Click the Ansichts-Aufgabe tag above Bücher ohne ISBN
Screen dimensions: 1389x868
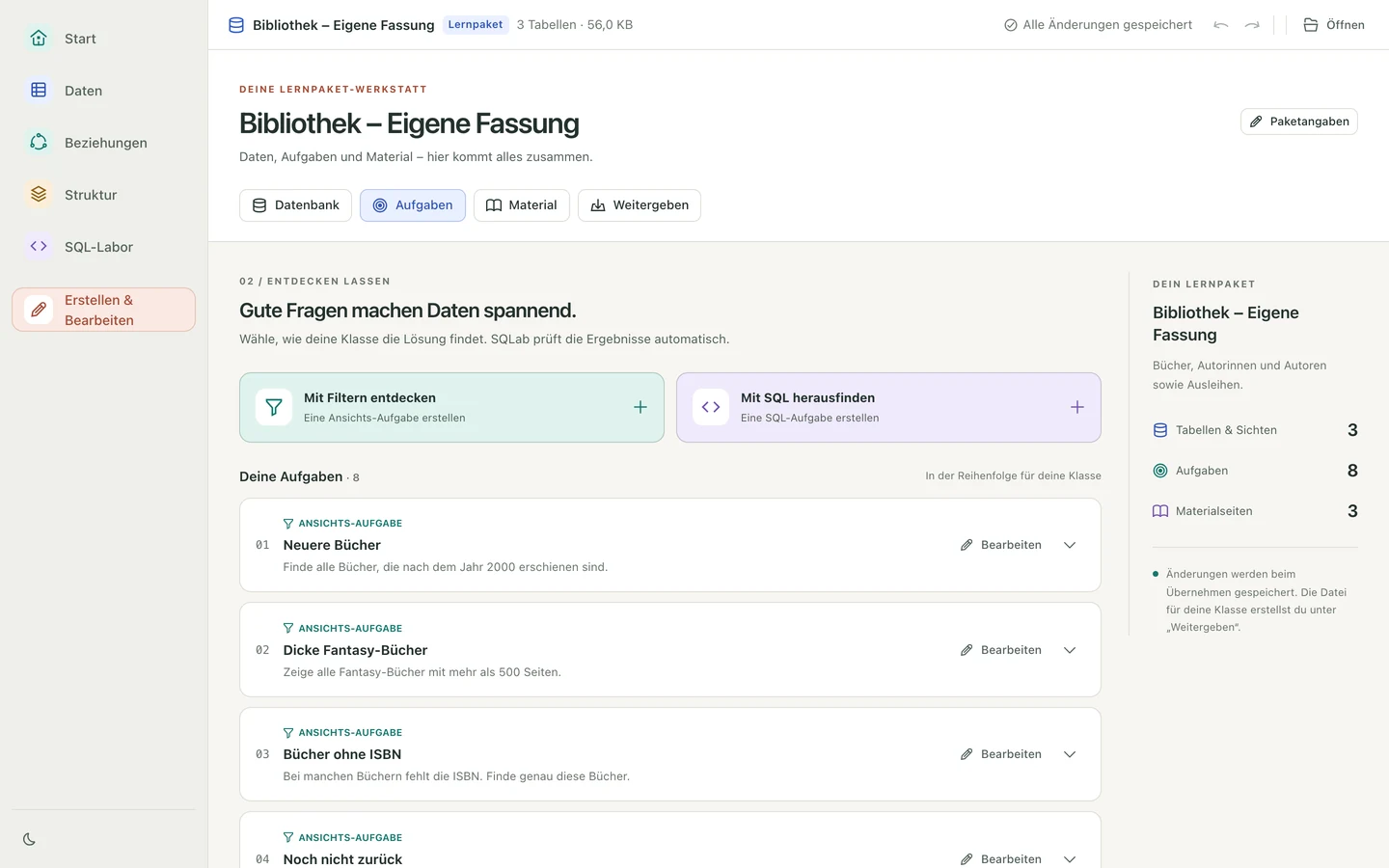342,733
